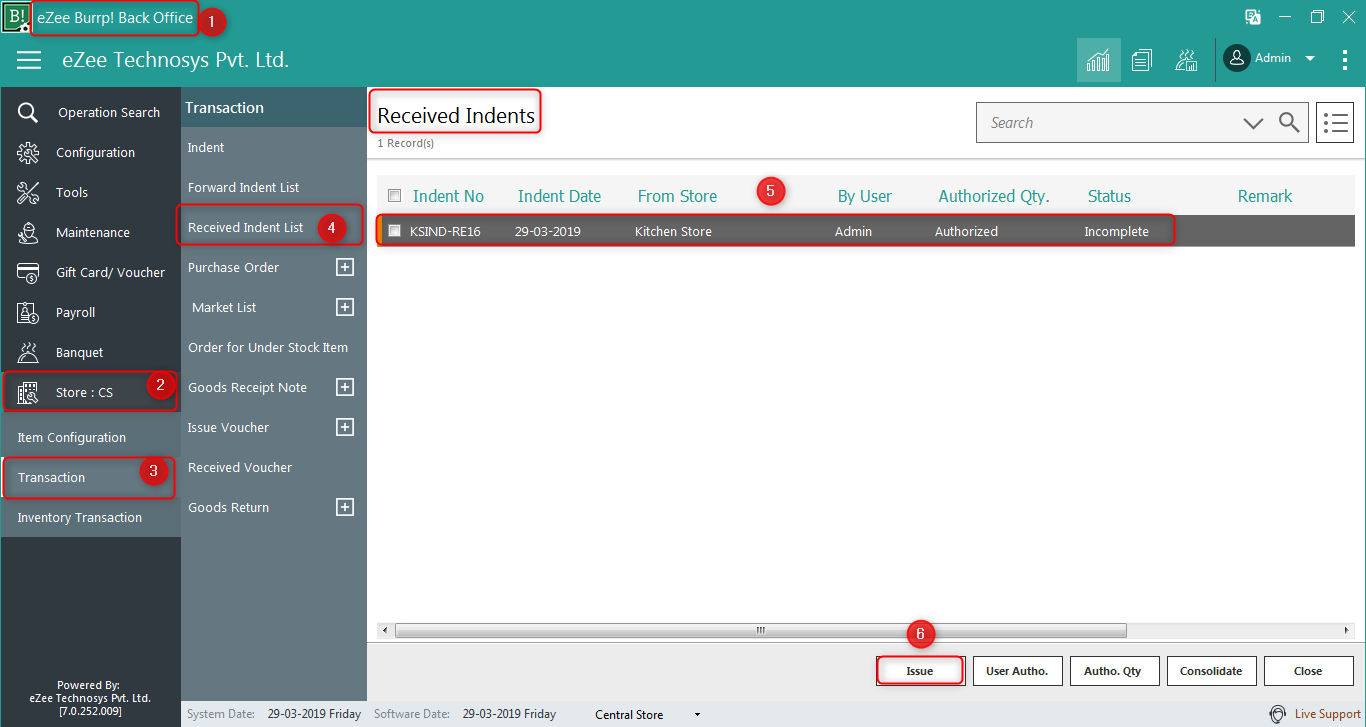Open the hamburger main menu
Viewport: 1366px width, 727px height.
(x=29, y=60)
